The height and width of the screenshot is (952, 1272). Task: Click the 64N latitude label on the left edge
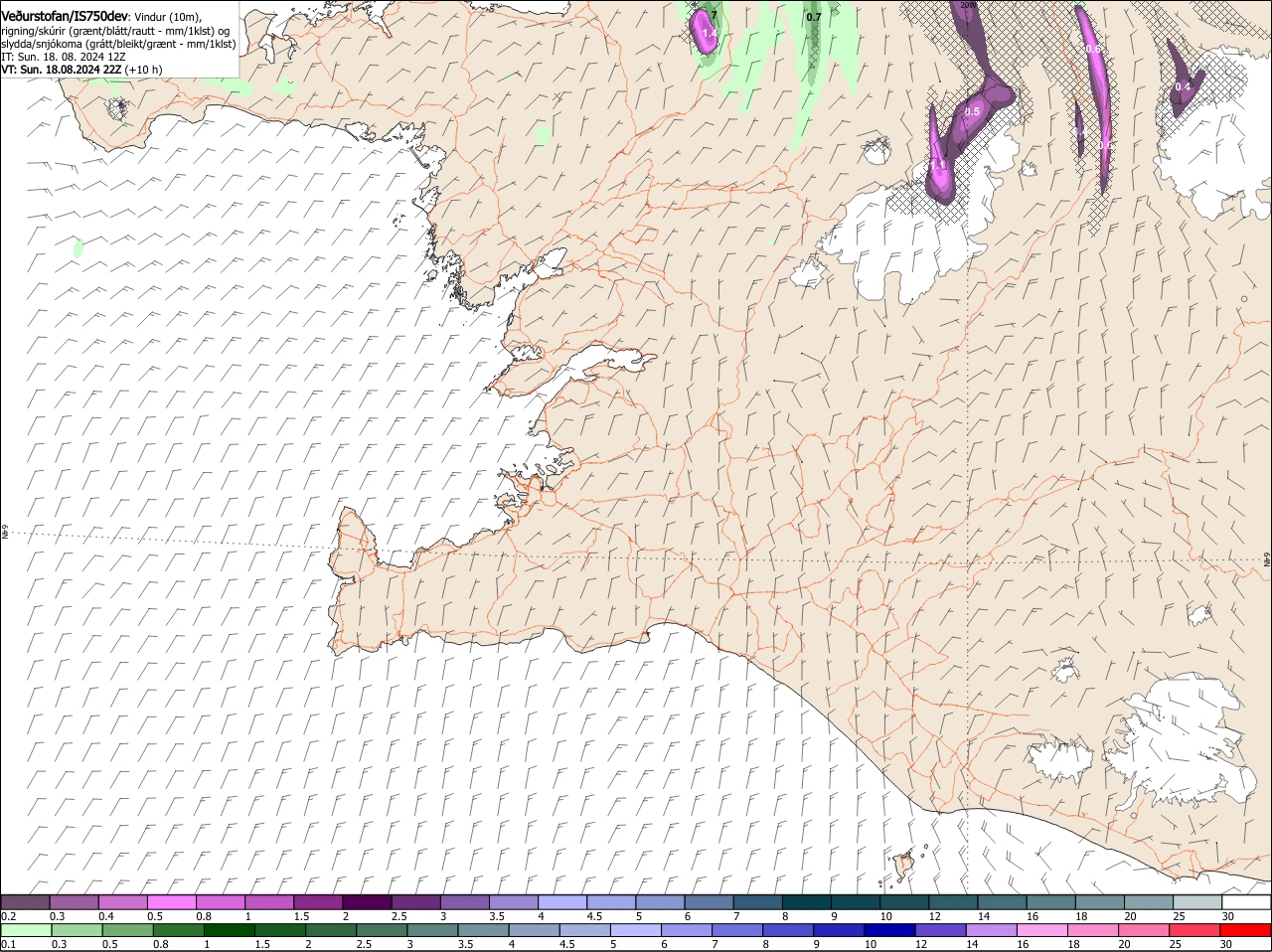point(5,534)
